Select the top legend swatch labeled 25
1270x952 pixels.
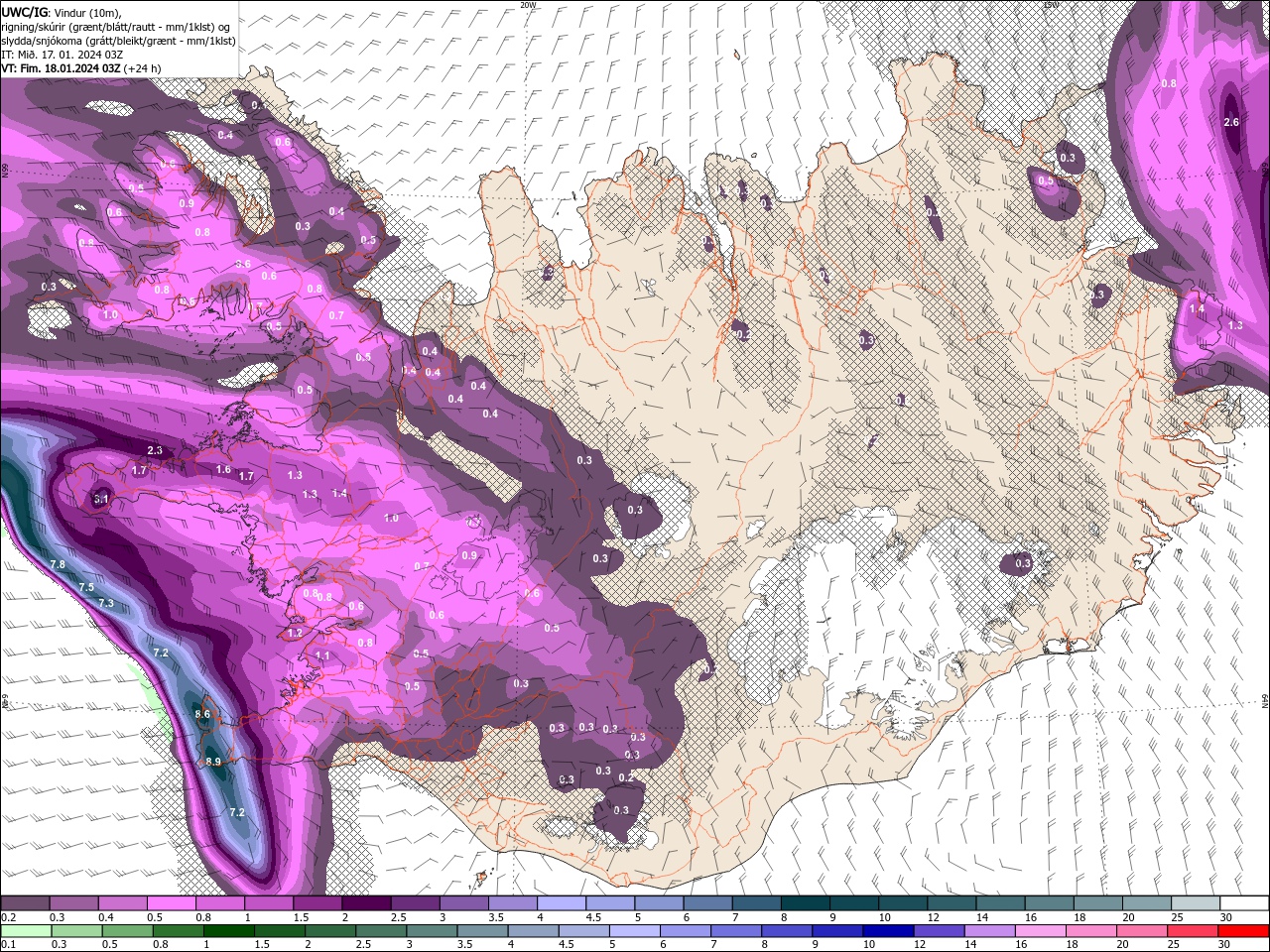1194,903
